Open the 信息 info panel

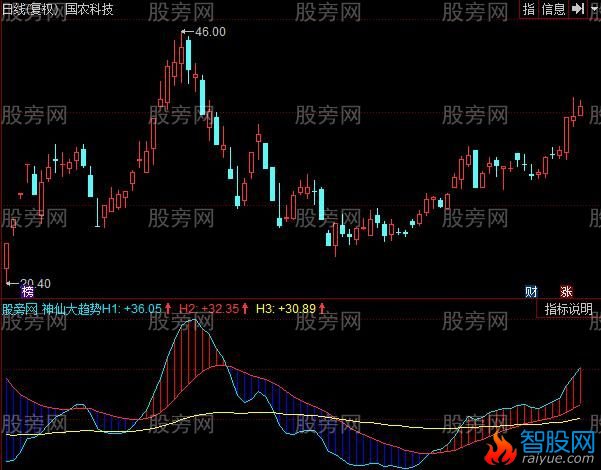coord(554,9)
